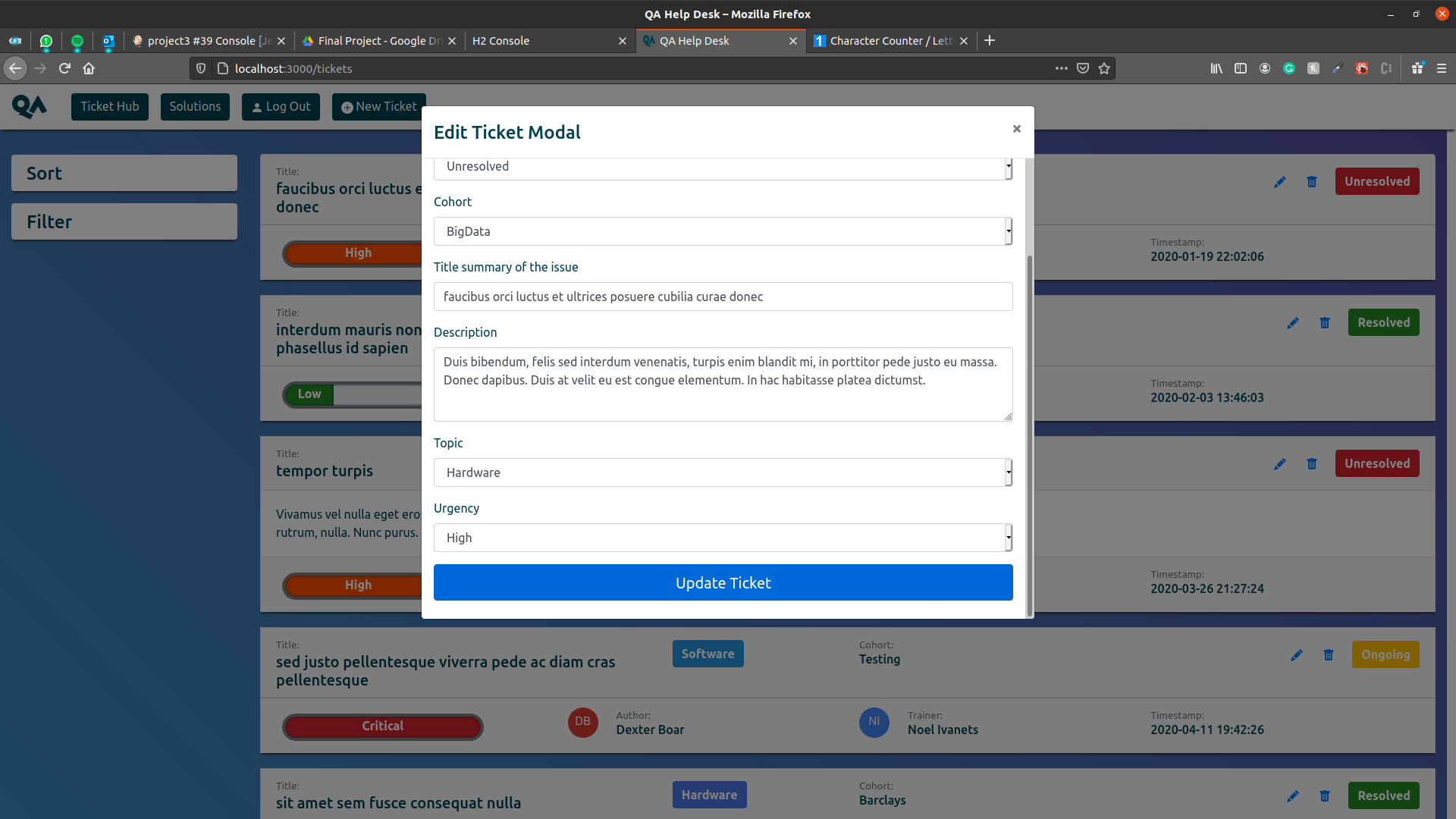Open the Resolved ticket's pencil edit icon

[x=1293, y=322]
